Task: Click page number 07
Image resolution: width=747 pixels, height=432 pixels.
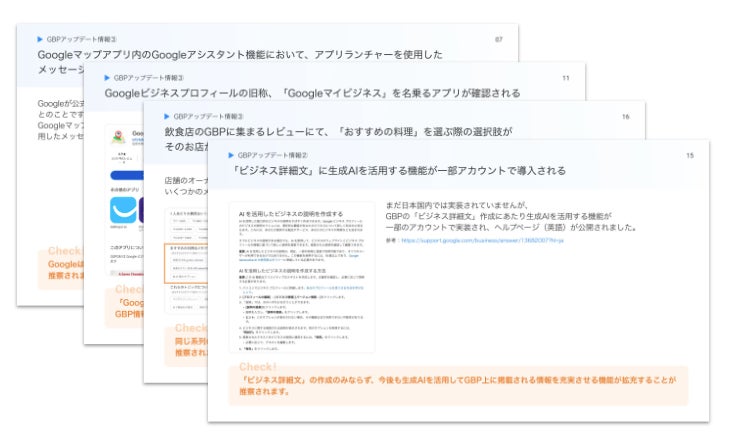Action: (x=499, y=40)
